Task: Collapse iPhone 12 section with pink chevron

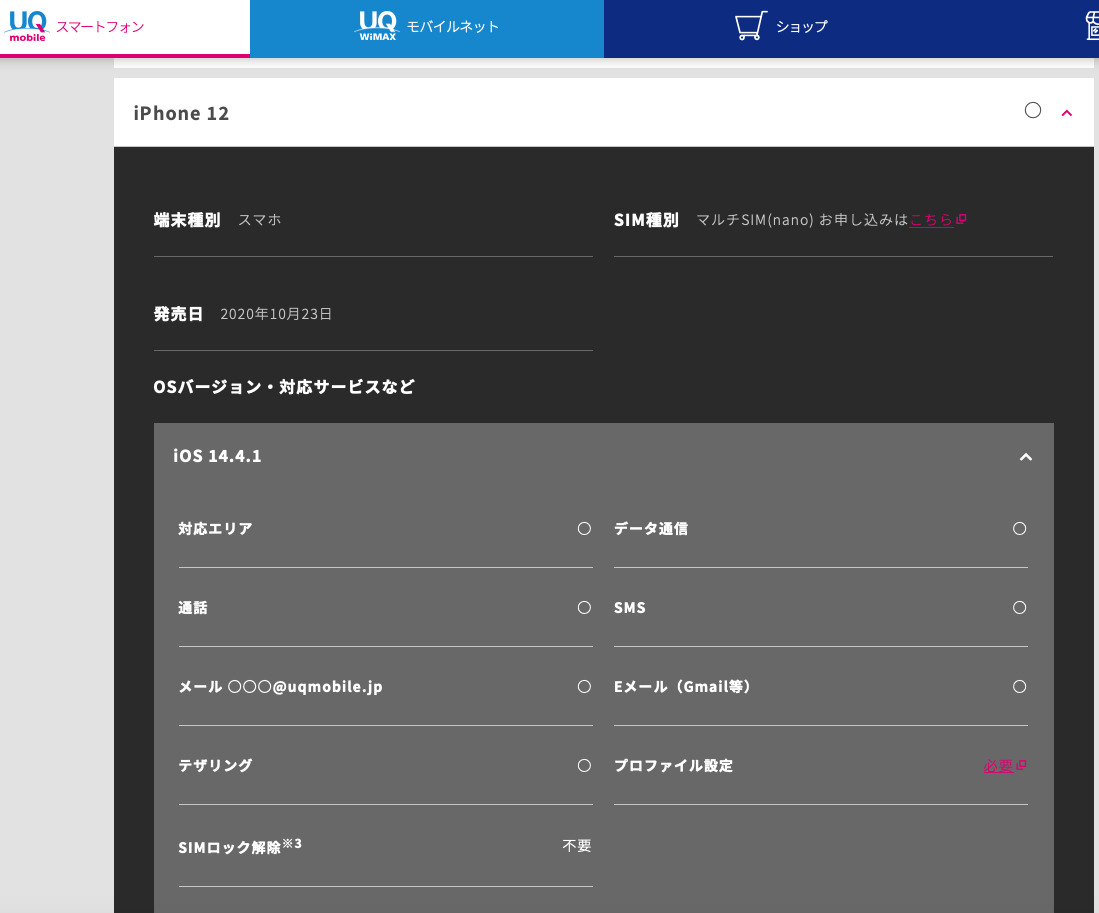Action: click(1066, 113)
